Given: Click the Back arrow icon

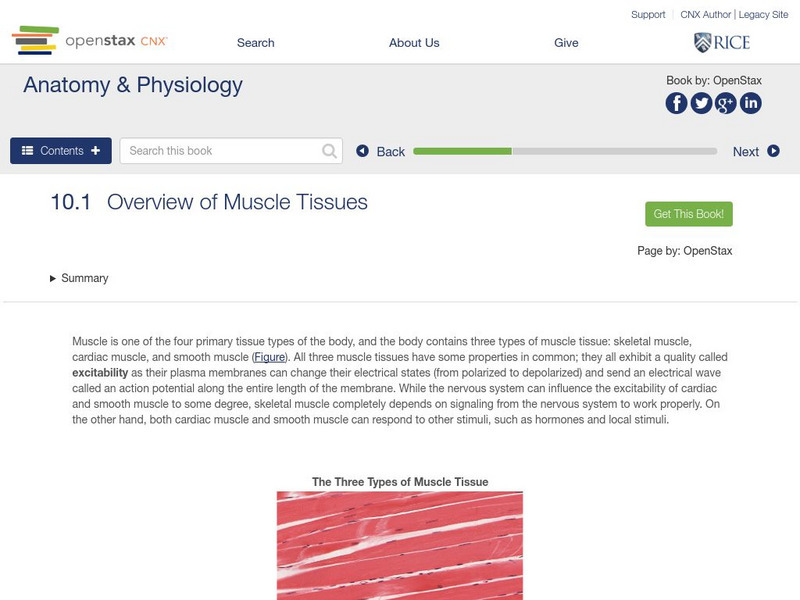Looking at the screenshot, I should (363, 152).
